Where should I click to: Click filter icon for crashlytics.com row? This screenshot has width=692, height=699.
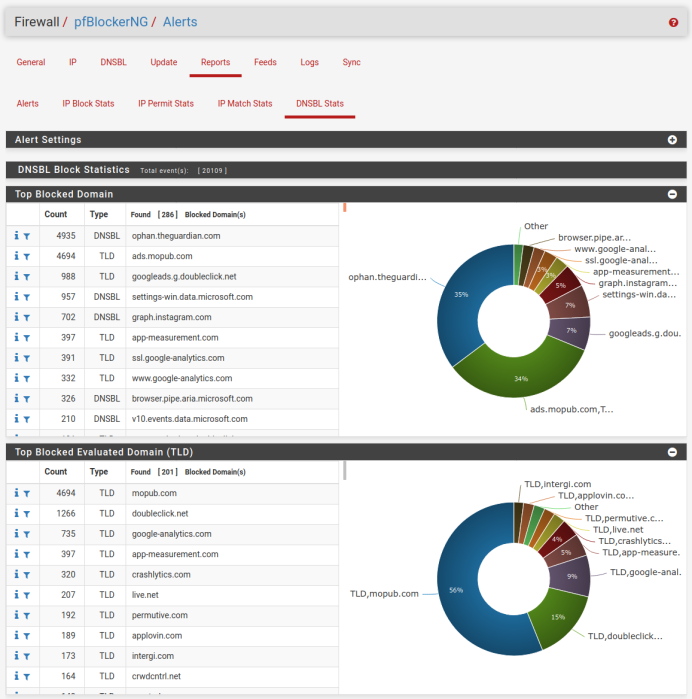point(27,575)
